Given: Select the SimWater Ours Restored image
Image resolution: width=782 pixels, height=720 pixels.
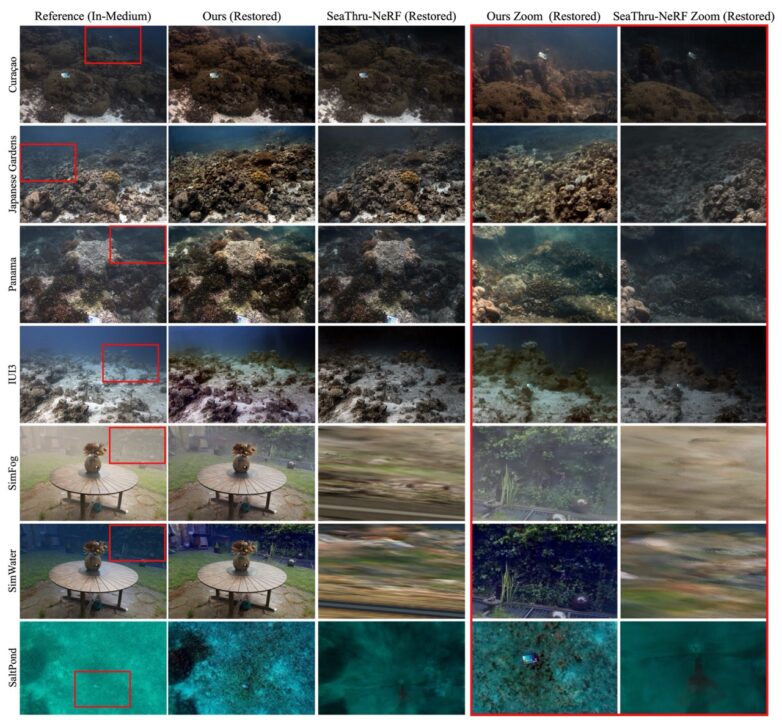Looking at the screenshot, I should (241, 571).
